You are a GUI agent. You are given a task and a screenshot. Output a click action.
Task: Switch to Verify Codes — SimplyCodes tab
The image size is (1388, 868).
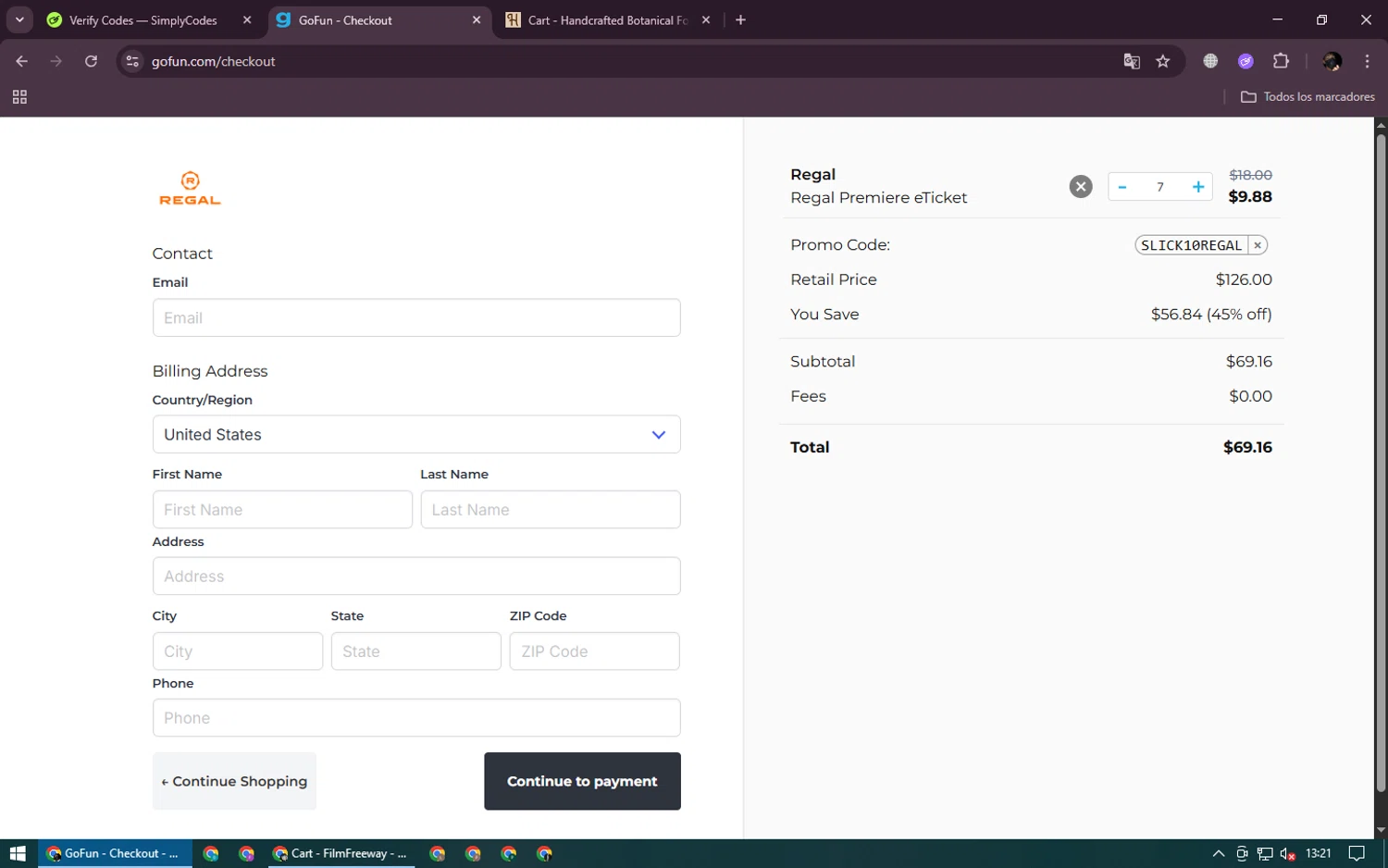pos(143,20)
